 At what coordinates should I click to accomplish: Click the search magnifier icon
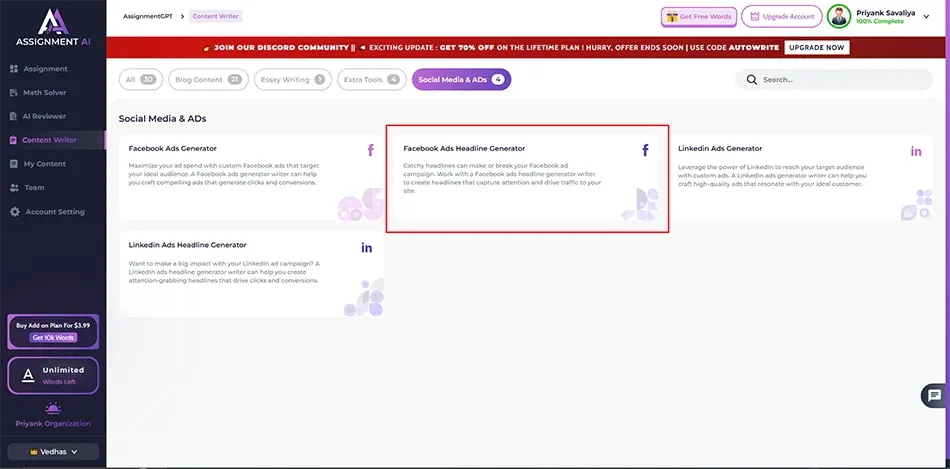coord(753,80)
